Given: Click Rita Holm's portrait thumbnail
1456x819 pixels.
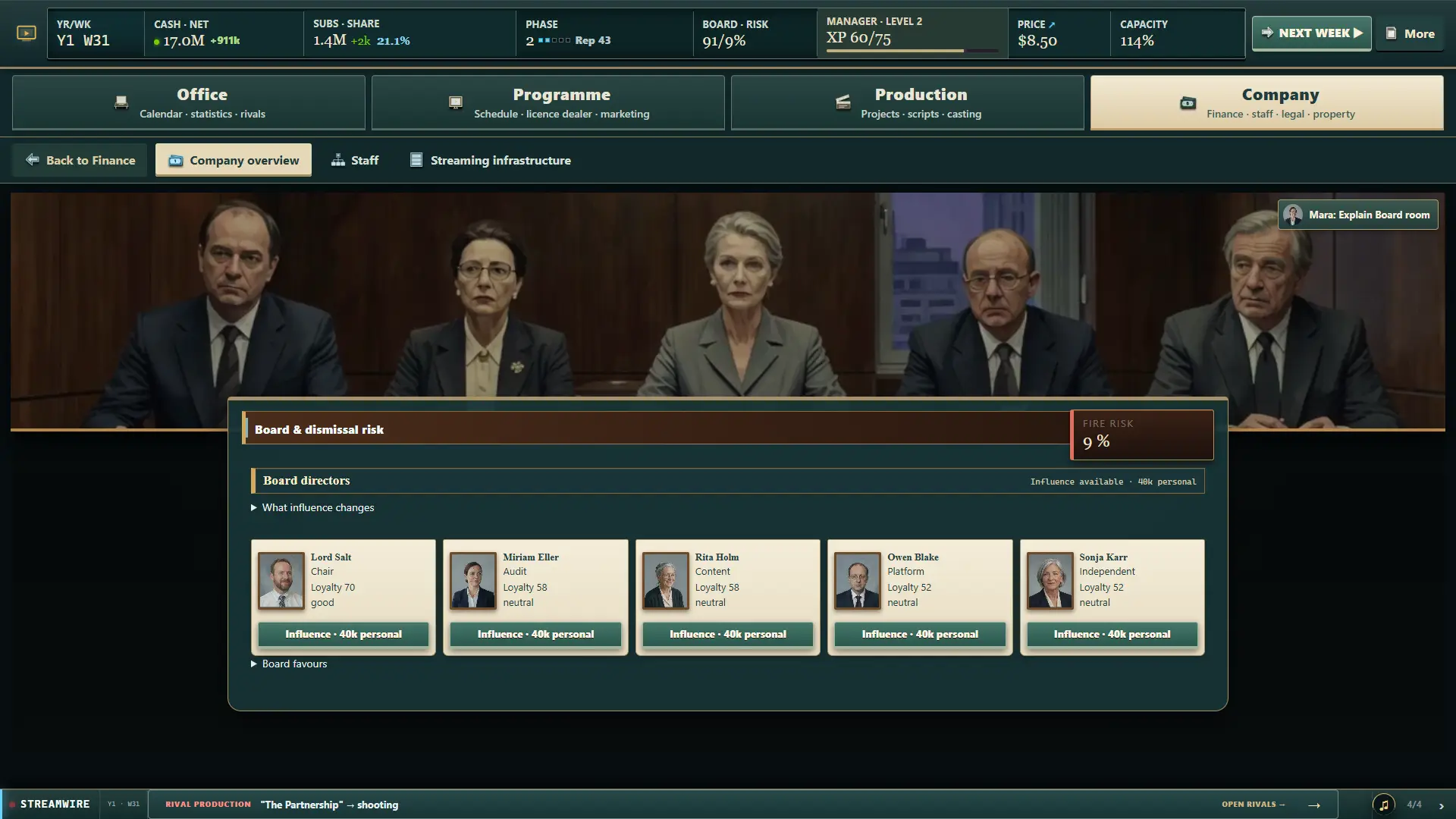Looking at the screenshot, I should pos(666,581).
